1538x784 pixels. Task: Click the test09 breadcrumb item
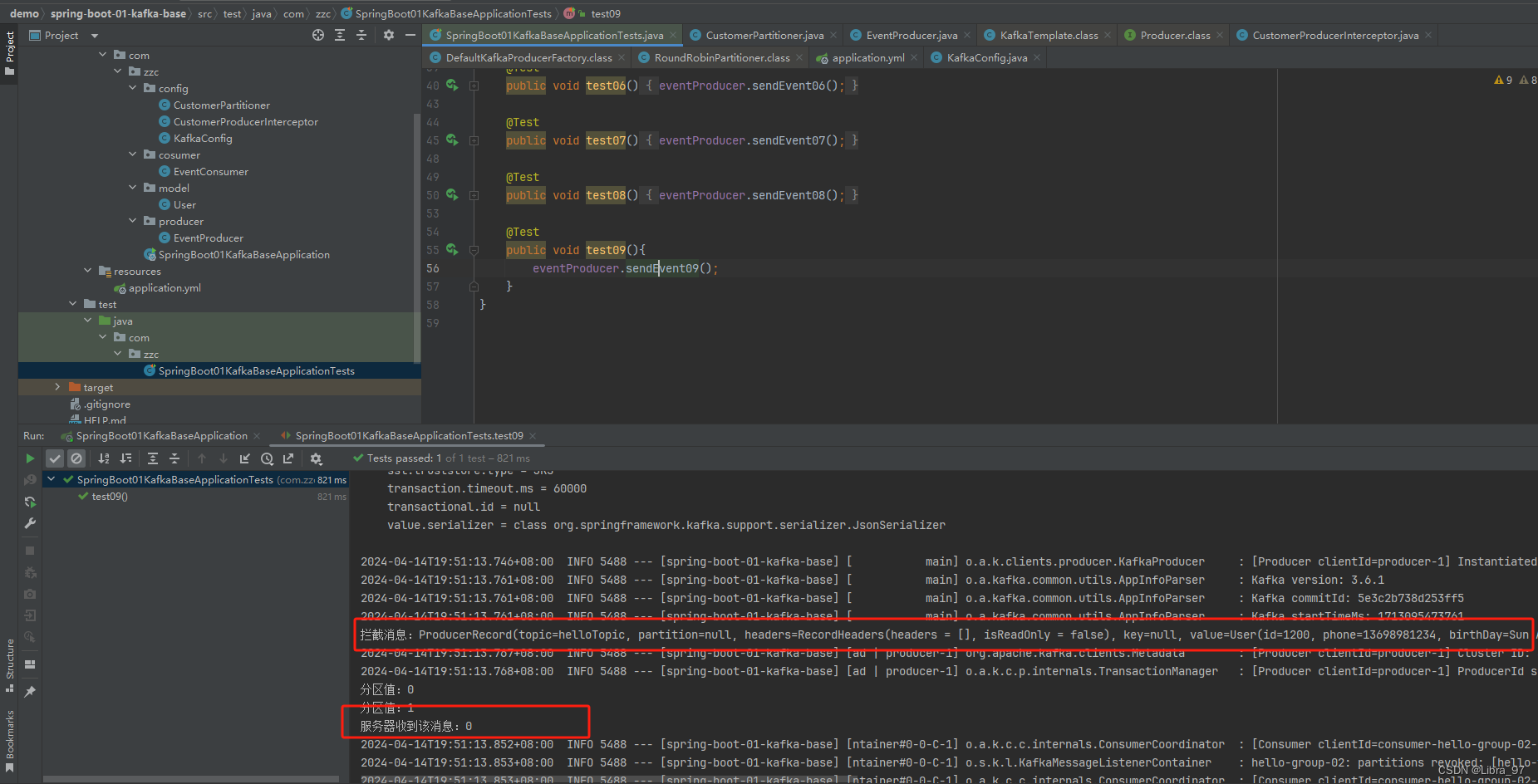[606, 13]
